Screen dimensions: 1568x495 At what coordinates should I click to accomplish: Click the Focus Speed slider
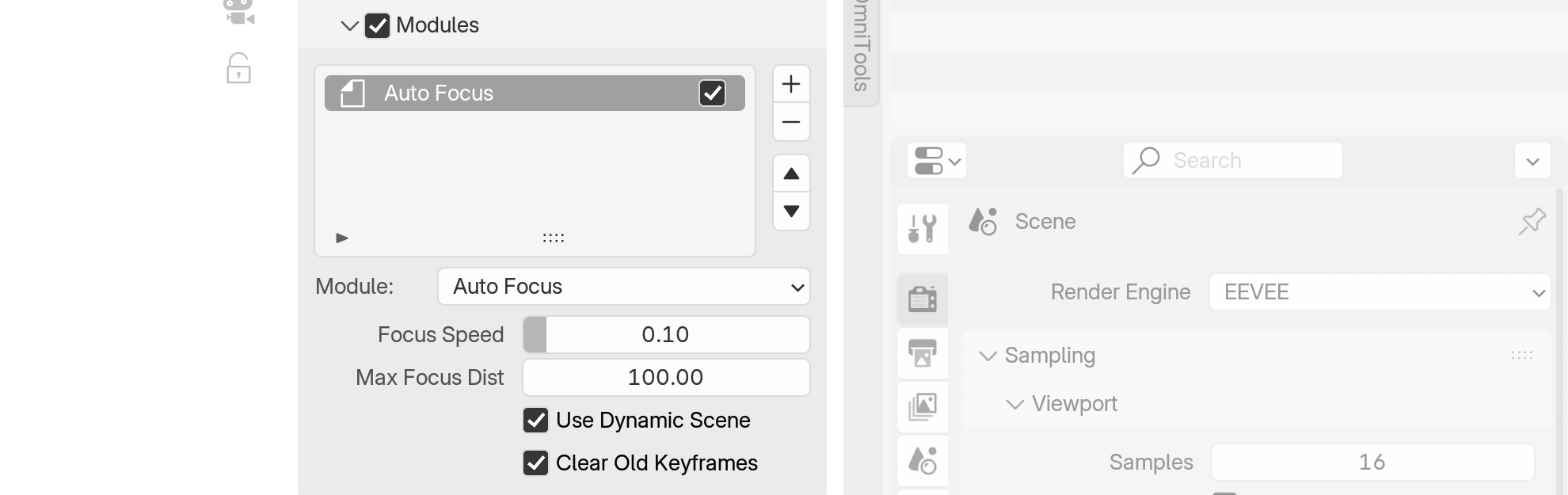[665, 334]
